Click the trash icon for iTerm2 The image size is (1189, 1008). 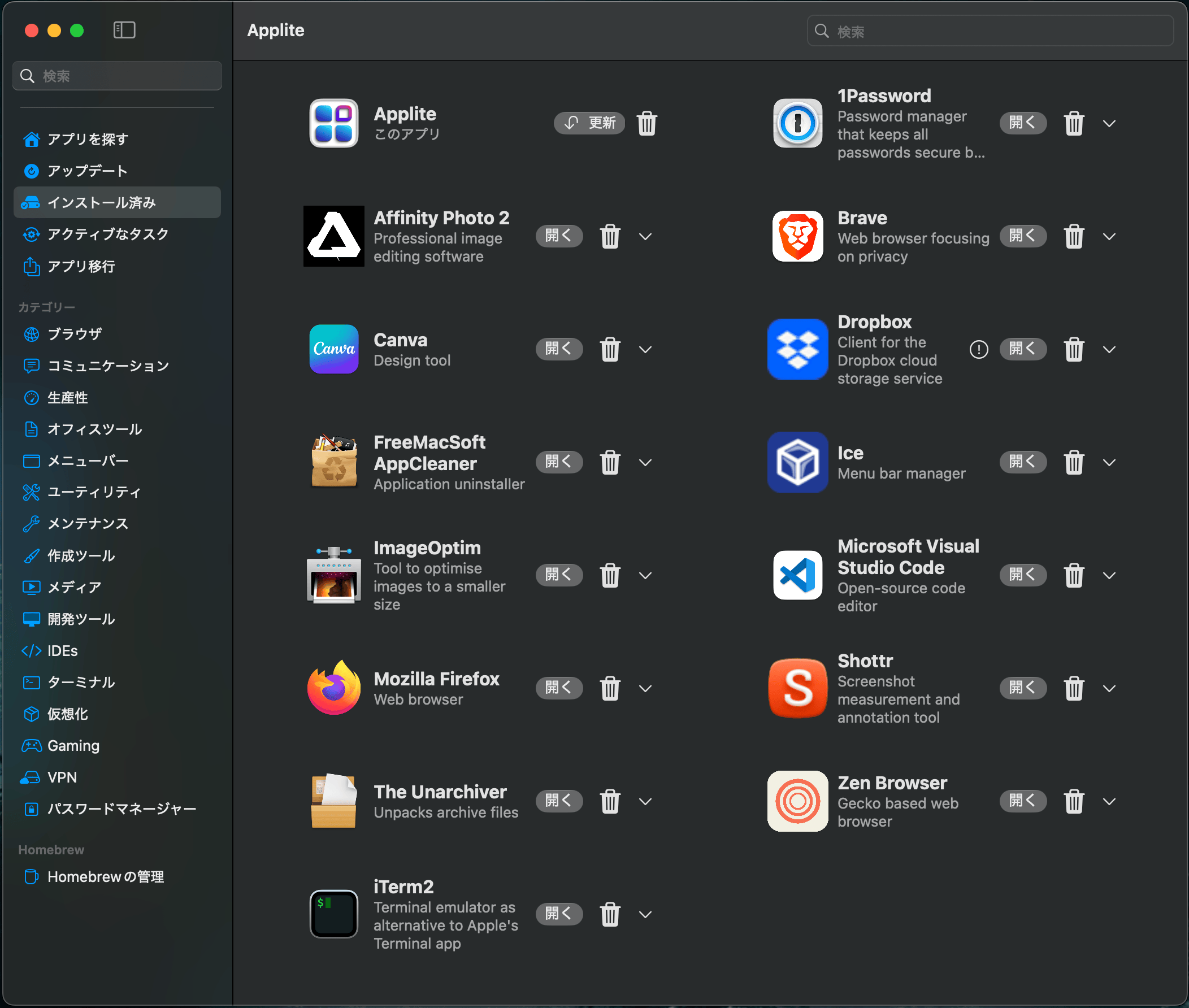tap(610, 914)
